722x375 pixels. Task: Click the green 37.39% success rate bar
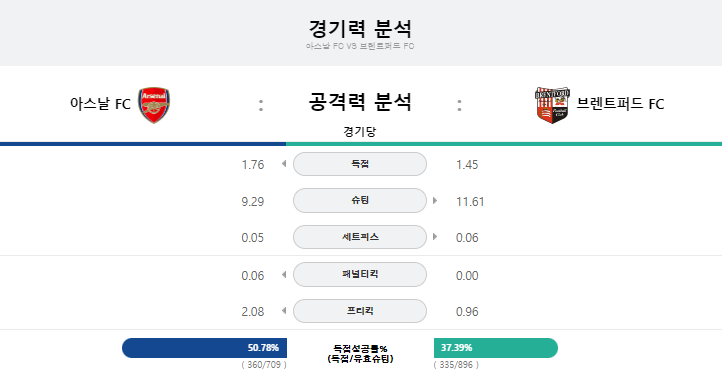point(495,348)
